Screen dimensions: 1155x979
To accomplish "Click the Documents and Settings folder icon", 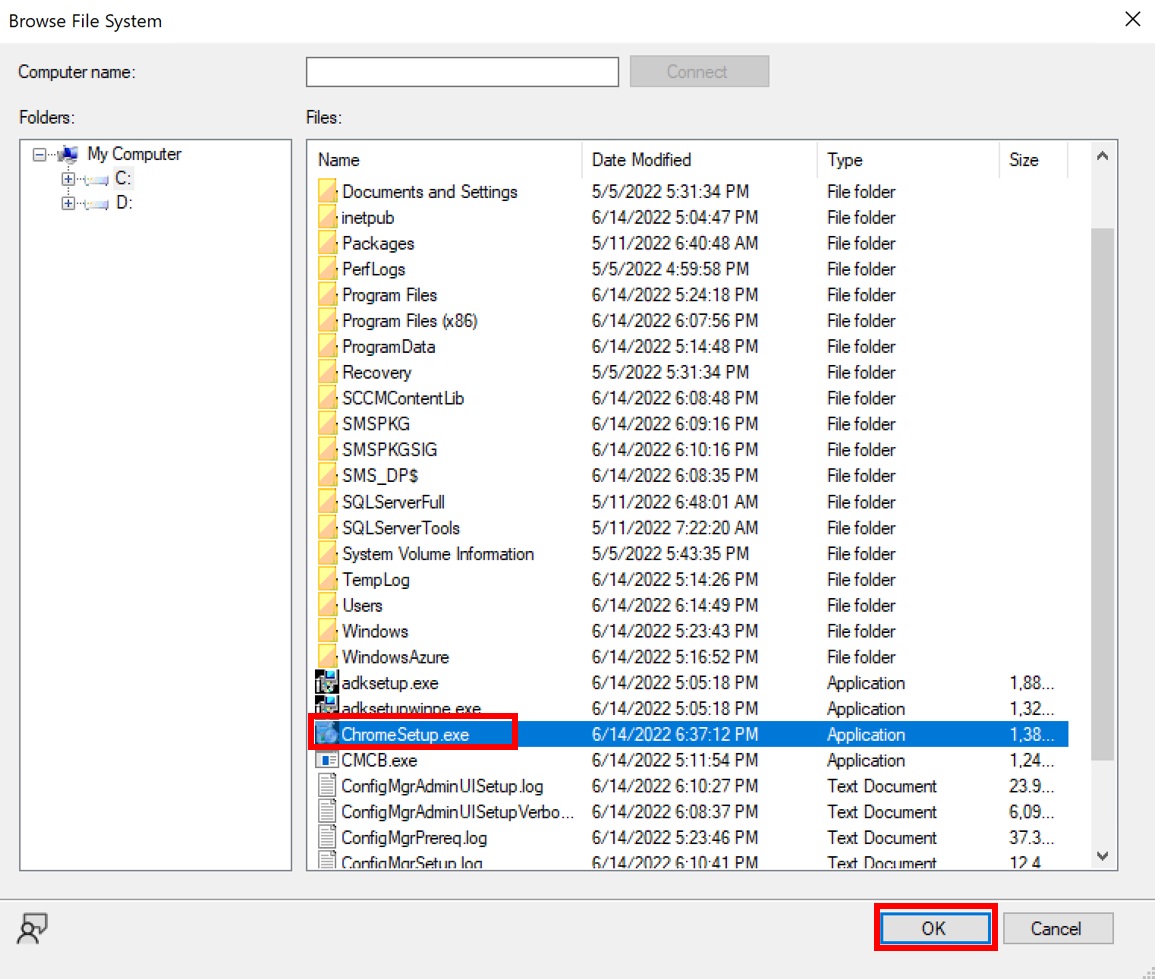I will click(x=327, y=192).
